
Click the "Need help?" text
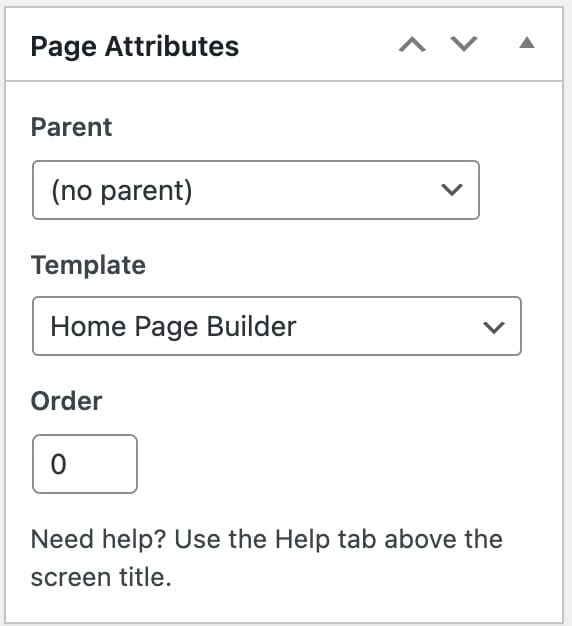click(98, 539)
